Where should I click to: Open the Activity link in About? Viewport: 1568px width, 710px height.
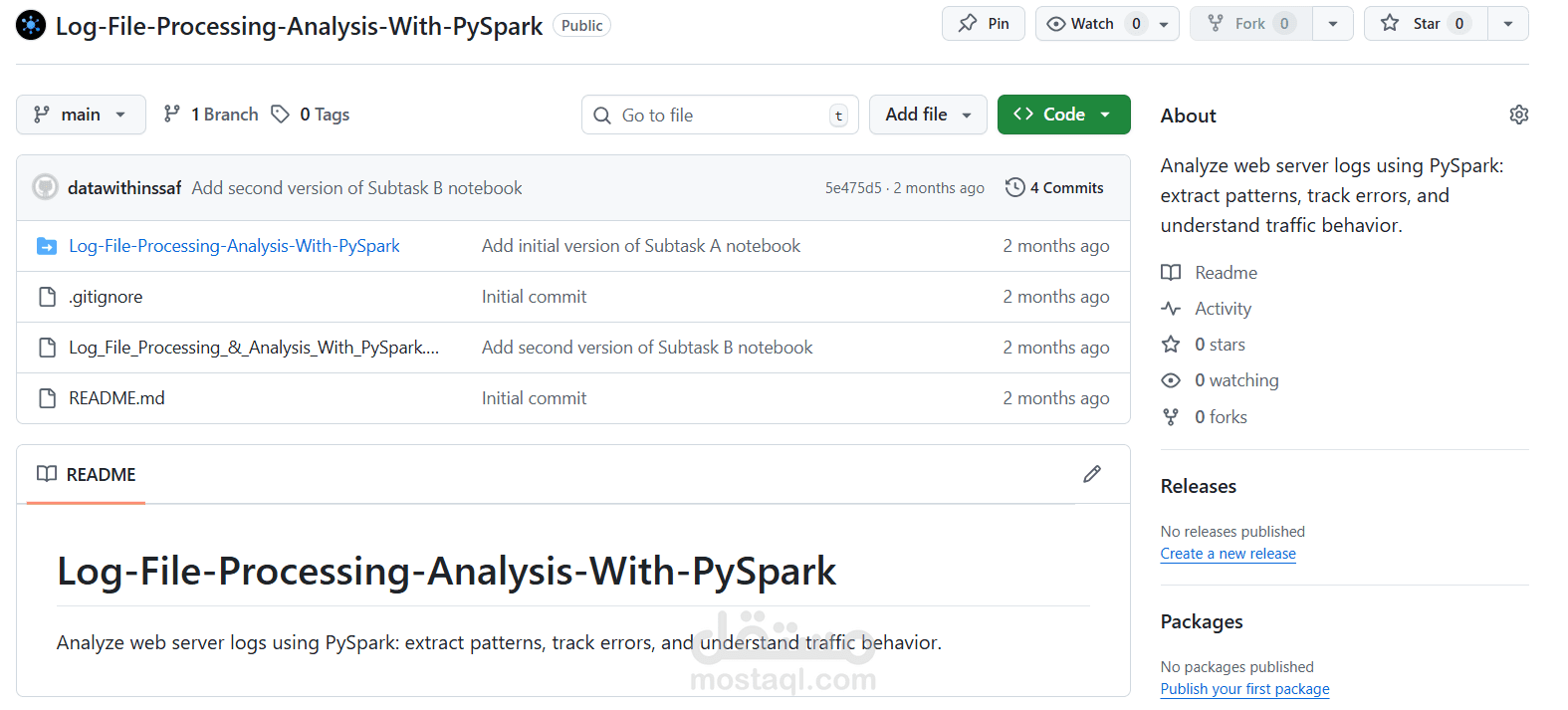(1223, 309)
